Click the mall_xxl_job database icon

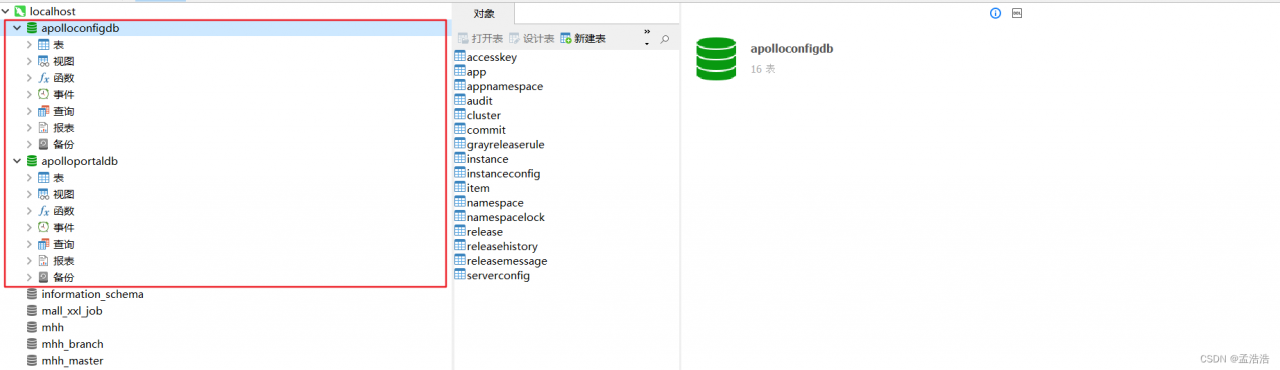pos(32,311)
